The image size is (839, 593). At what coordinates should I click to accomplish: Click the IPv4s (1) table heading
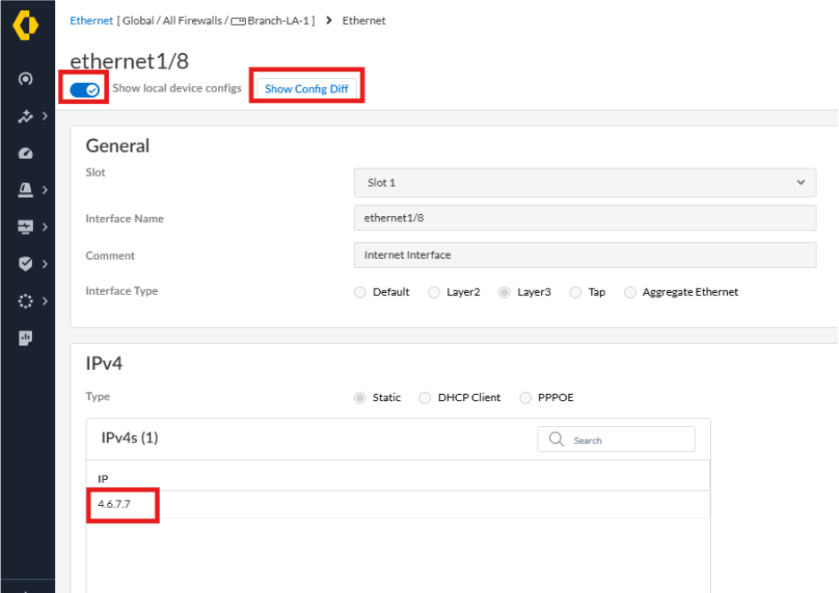[129, 438]
